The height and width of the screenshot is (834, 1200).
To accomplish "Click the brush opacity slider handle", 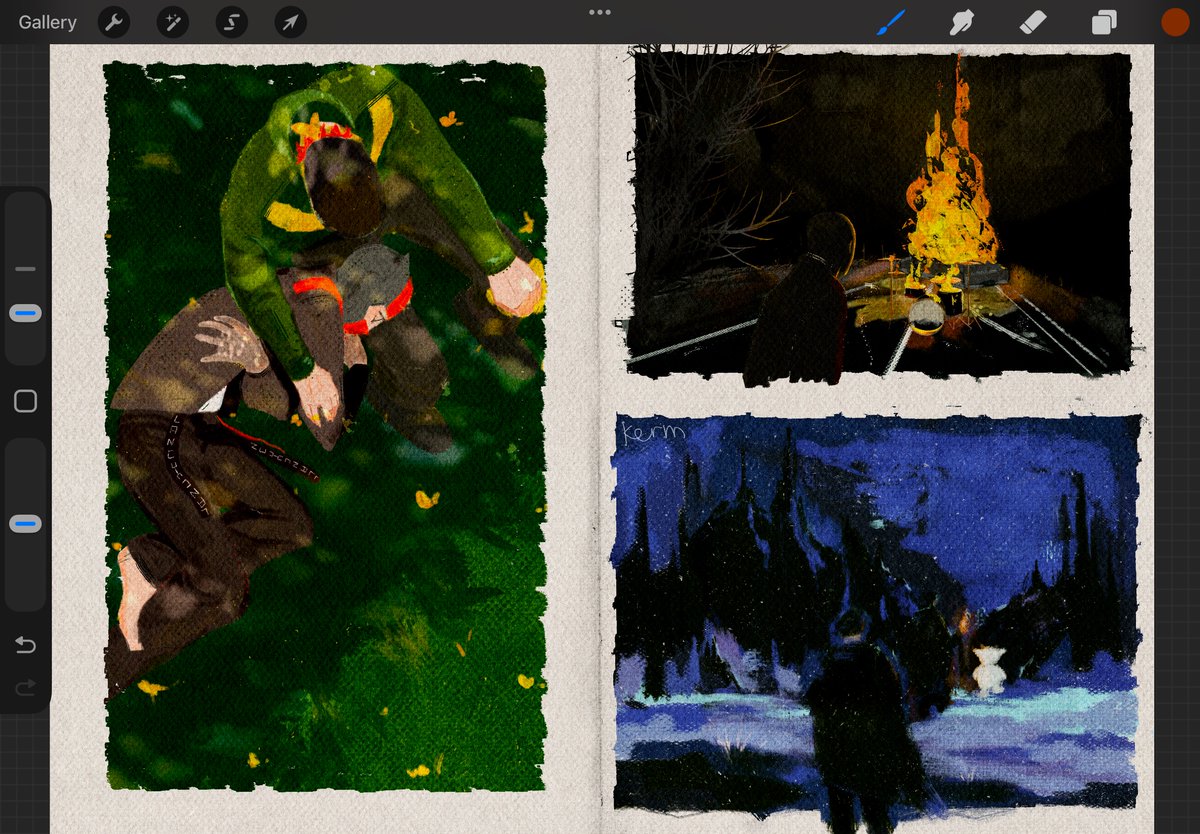I will 25,524.
